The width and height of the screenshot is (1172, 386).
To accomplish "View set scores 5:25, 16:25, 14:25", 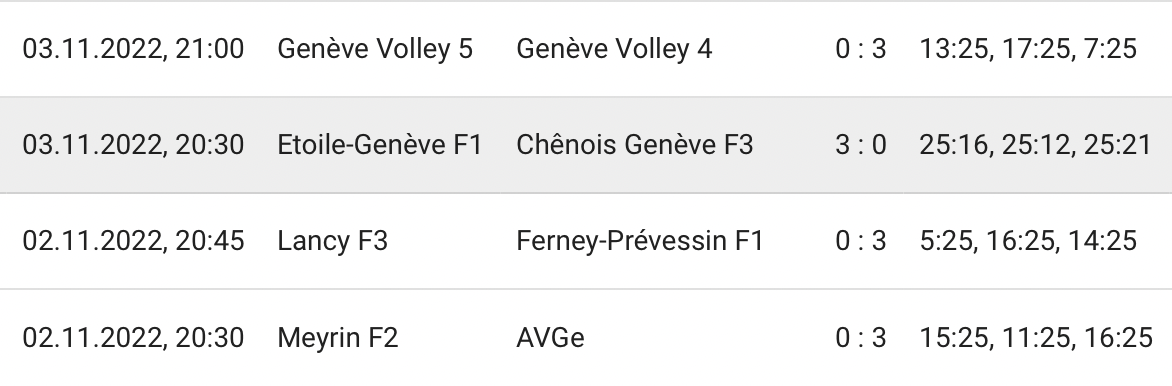I will 1028,241.
